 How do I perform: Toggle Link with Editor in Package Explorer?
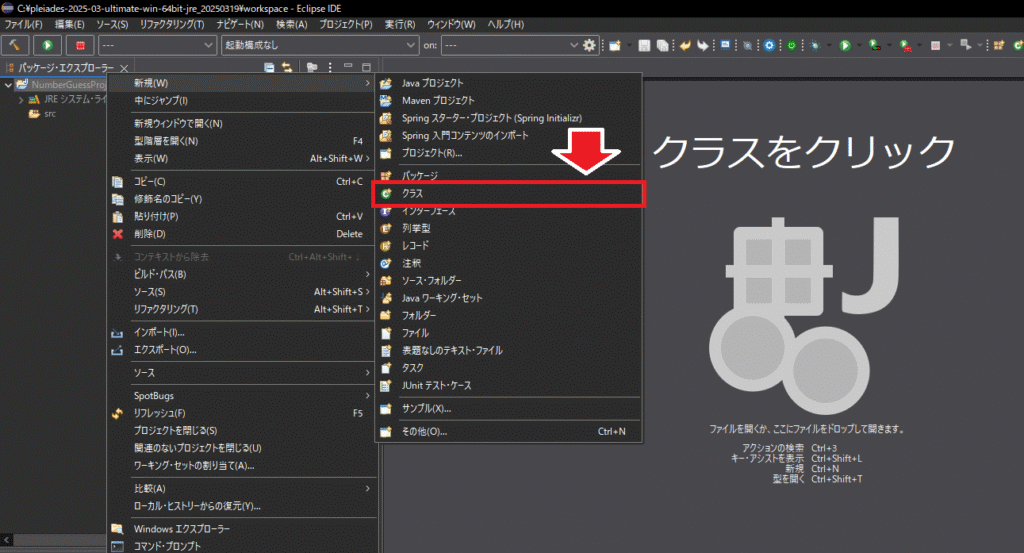pos(287,67)
